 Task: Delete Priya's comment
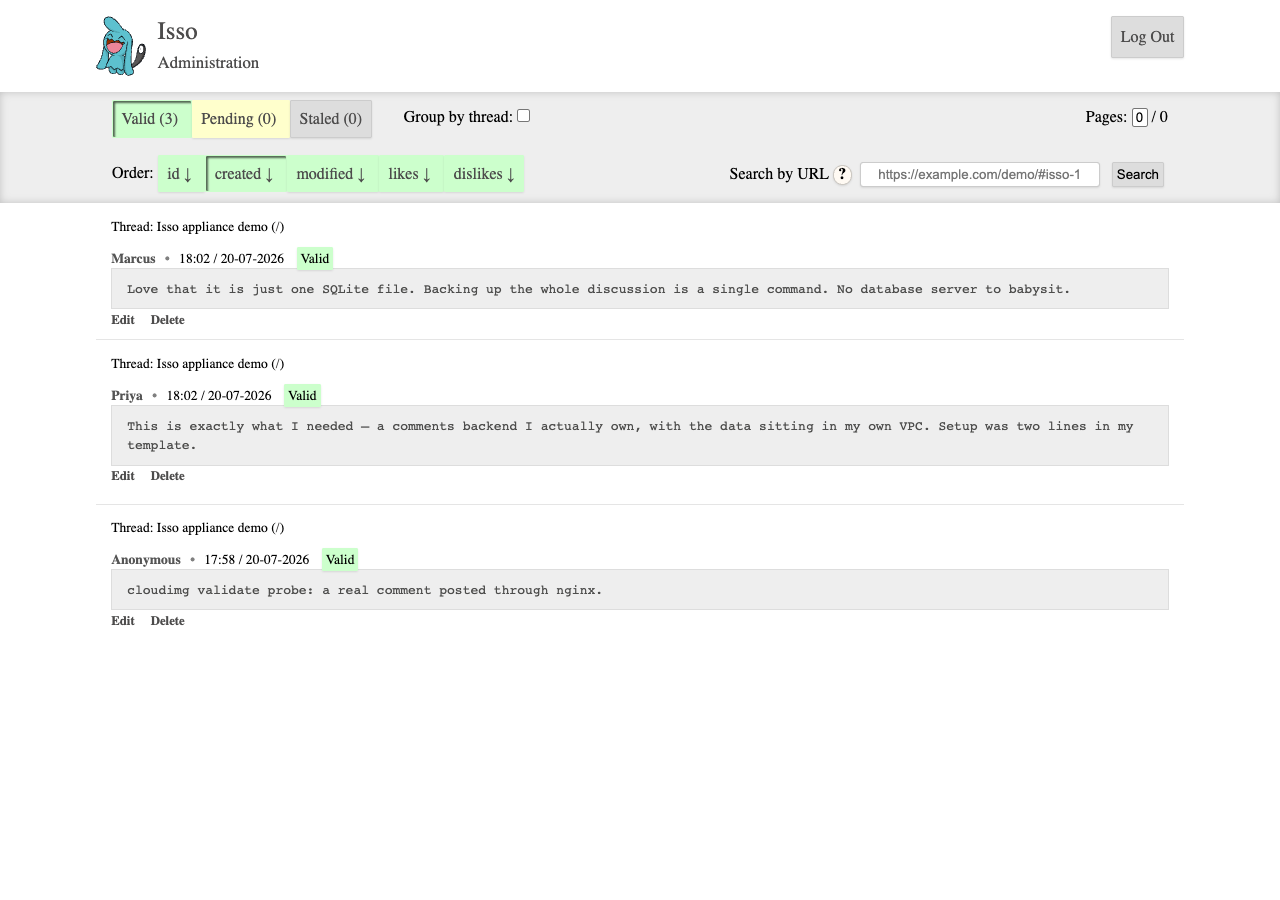click(x=167, y=476)
